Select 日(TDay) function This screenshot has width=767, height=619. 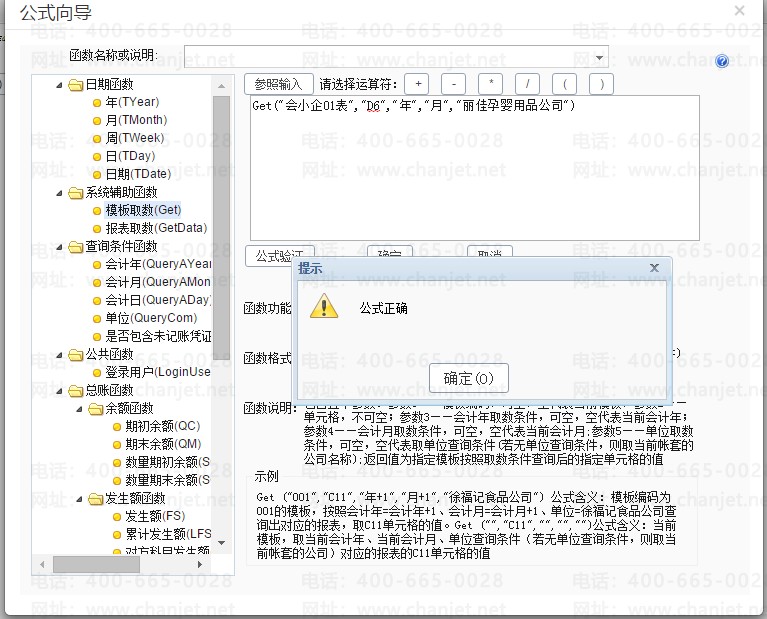pyautogui.click(x=130, y=157)
